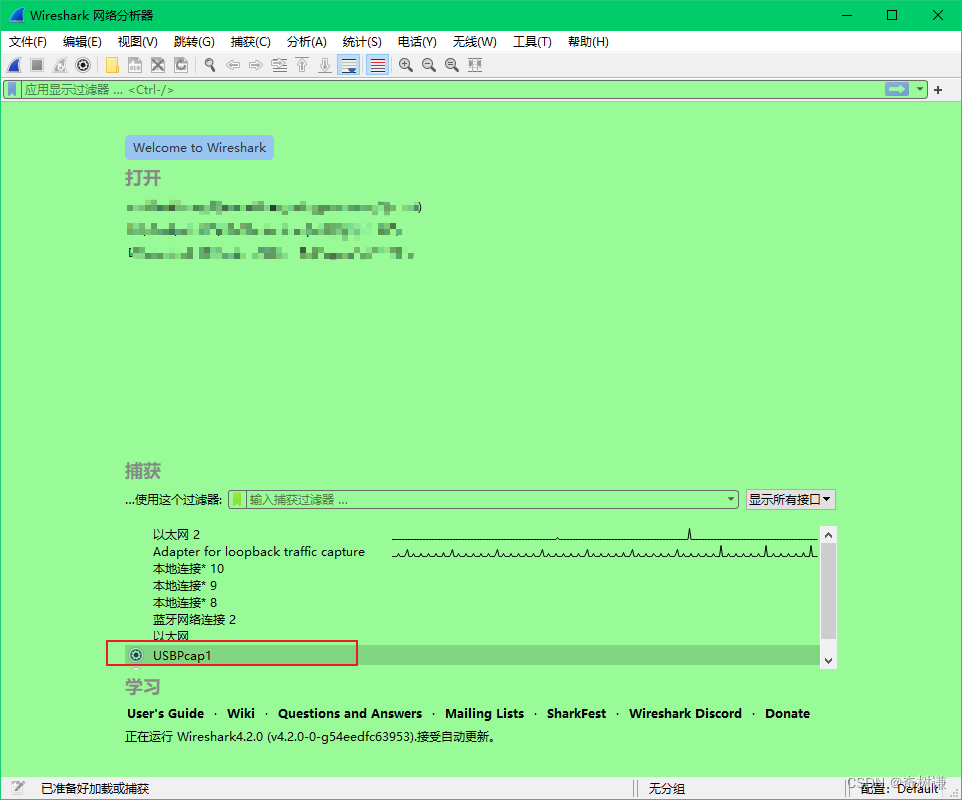This screenshot has width=962, height=800.
Task: Click the go to specified packet icon
Action: pyautogui.click(x=279, y=65)
